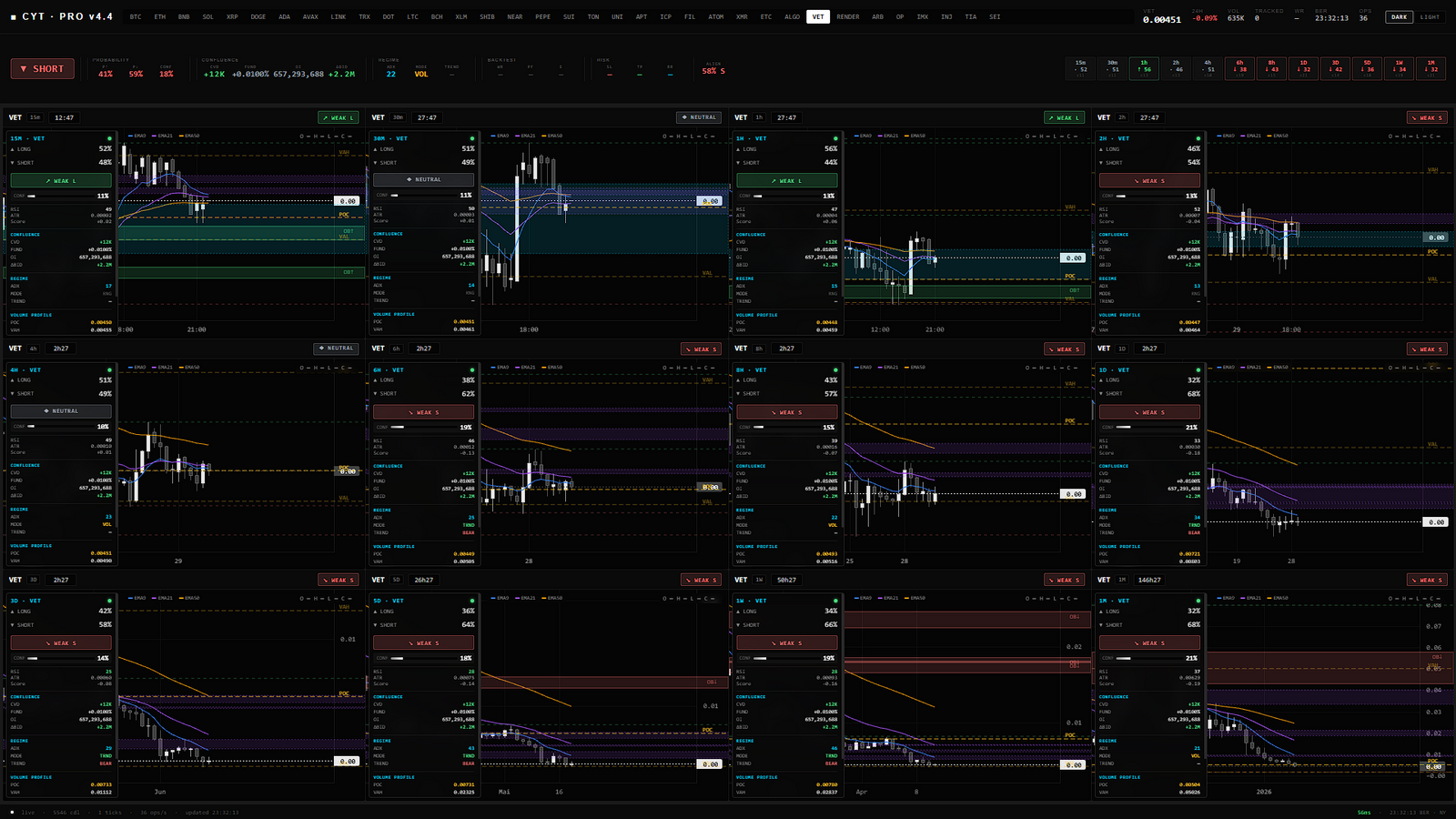Open the SOL ticker tab
This screenshot has width=1456, height=819.
pyautogui.click(x=208, y=17)
